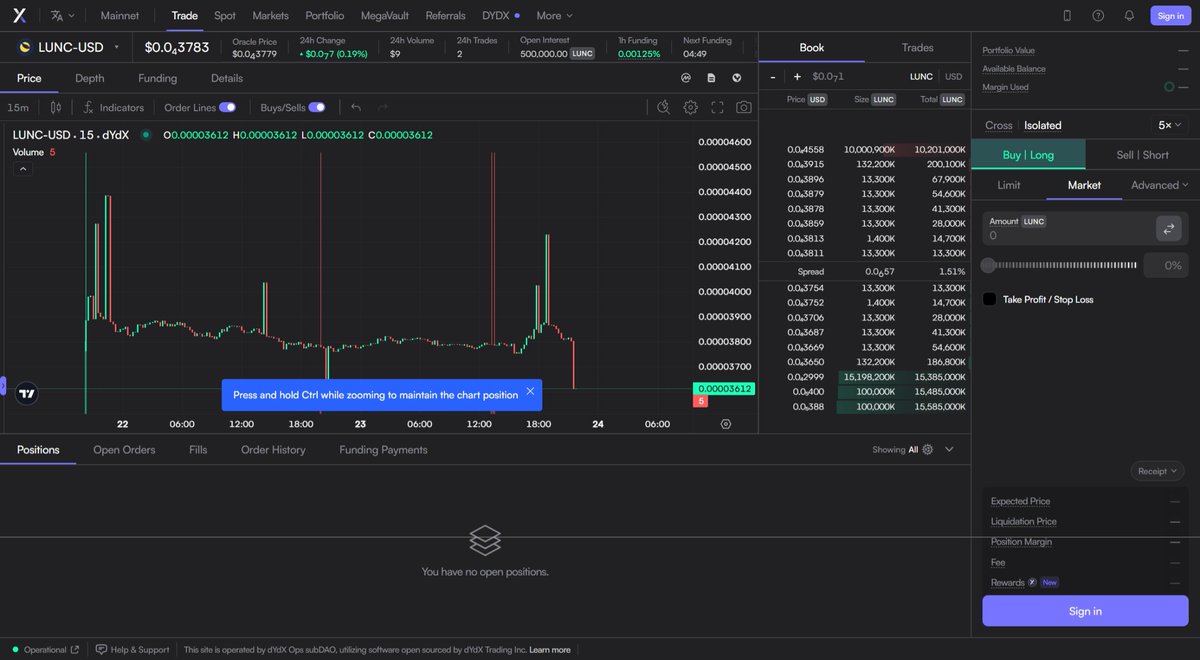The width and height of the screenshot is (1200, 660).
Task: Expand the More menu
Action: [554, 16]
